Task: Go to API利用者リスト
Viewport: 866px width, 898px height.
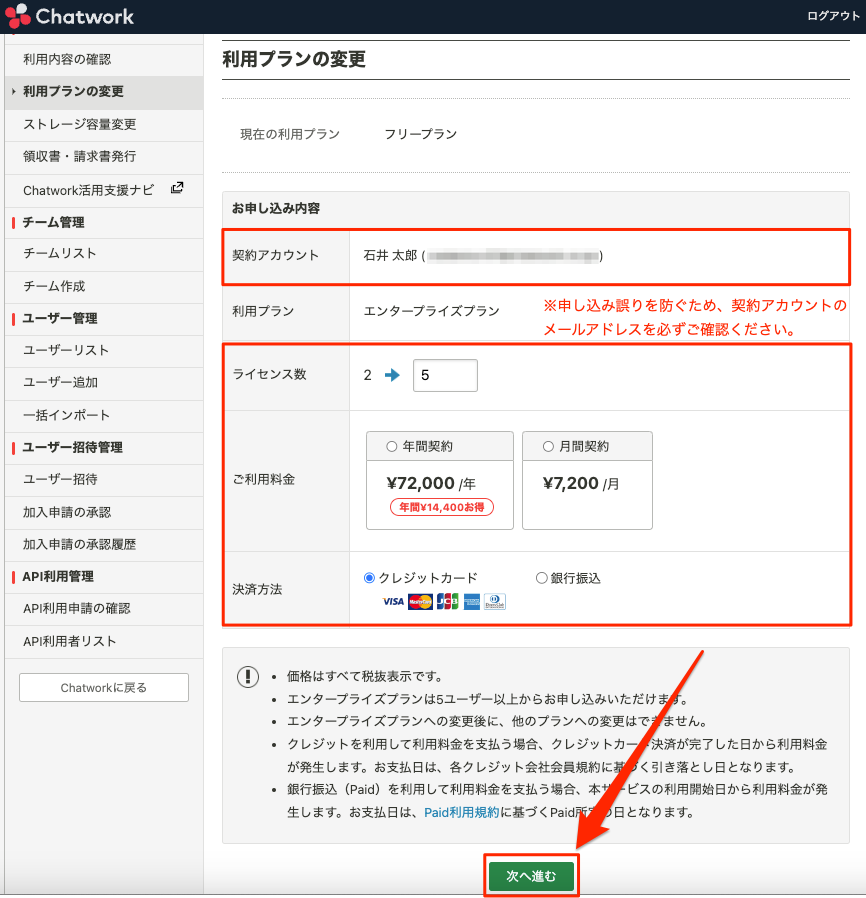Action: coord(104,641)
